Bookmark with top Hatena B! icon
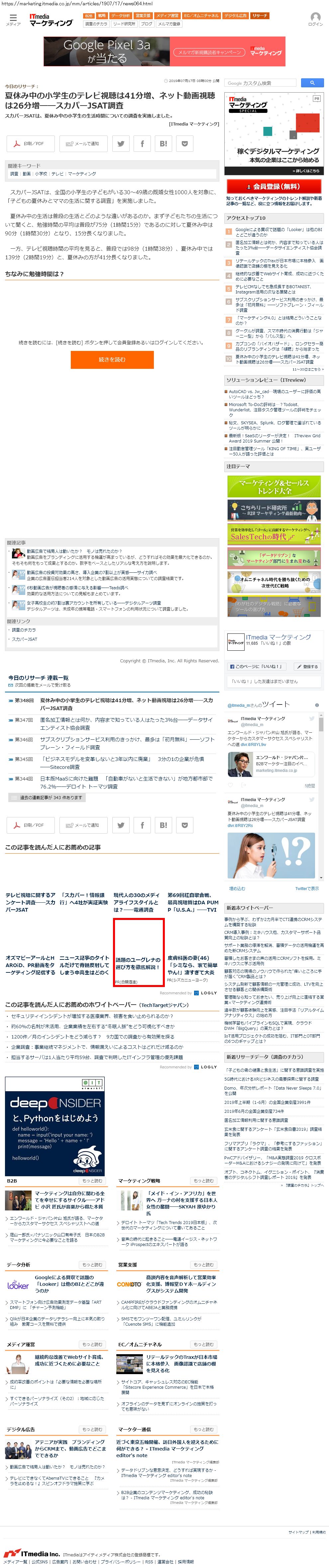Image resolution: width=329 pixels, height=1568 pixels. pyautogui.click(x=163, y=144)
